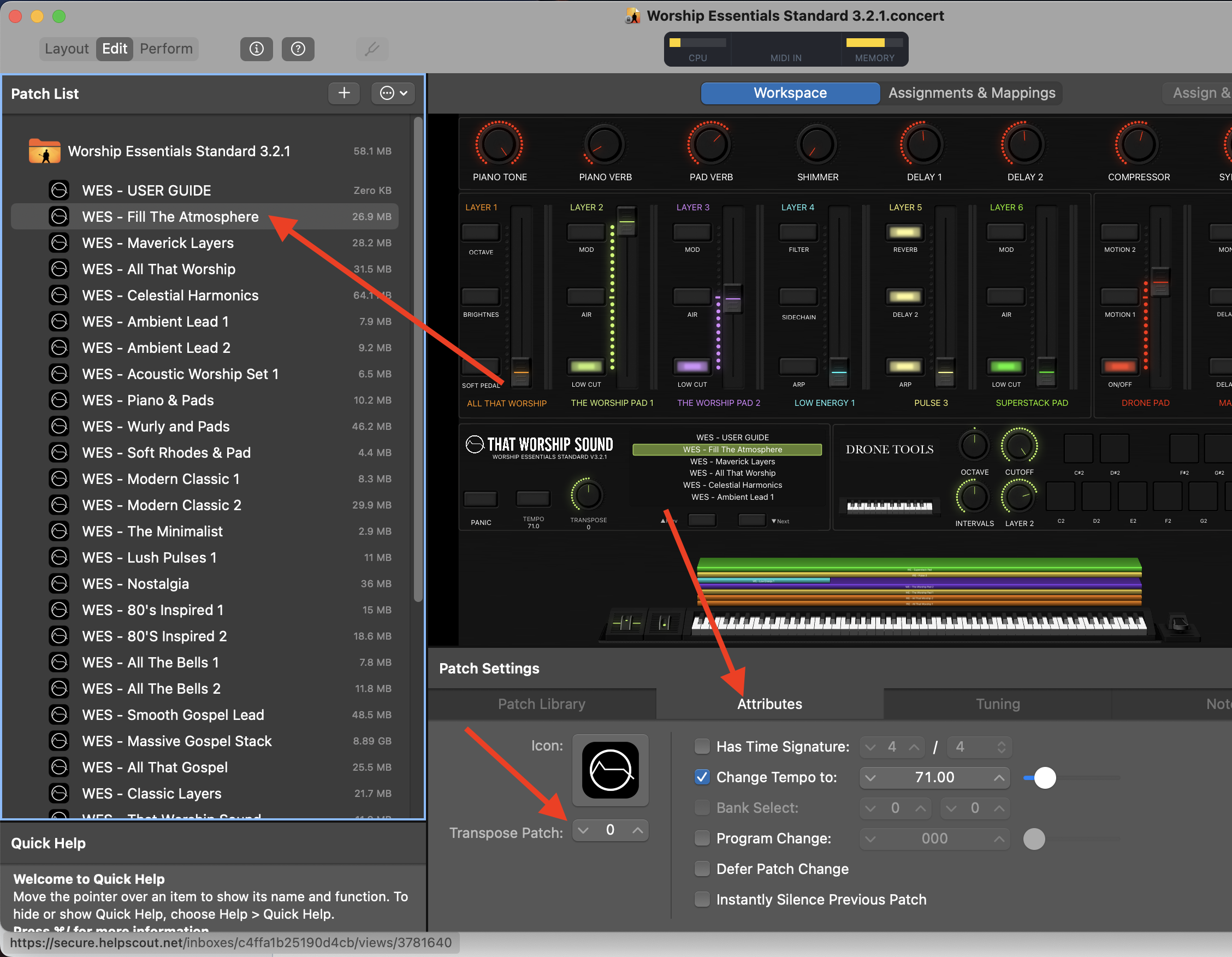Add a new patch with plus button
This screenshot has width=1232, height=957.
[x=343, y=93]
